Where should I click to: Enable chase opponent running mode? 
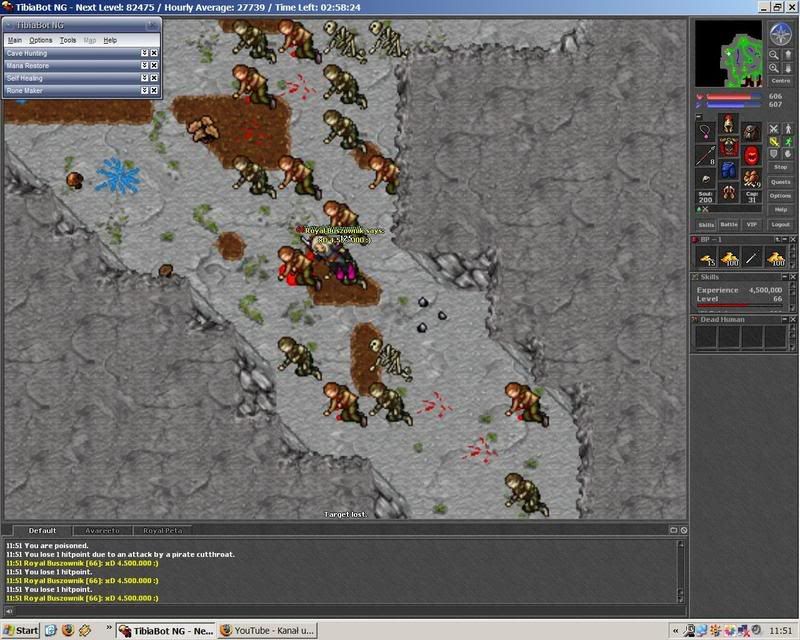pyautogui.click(x=788, y=141)
